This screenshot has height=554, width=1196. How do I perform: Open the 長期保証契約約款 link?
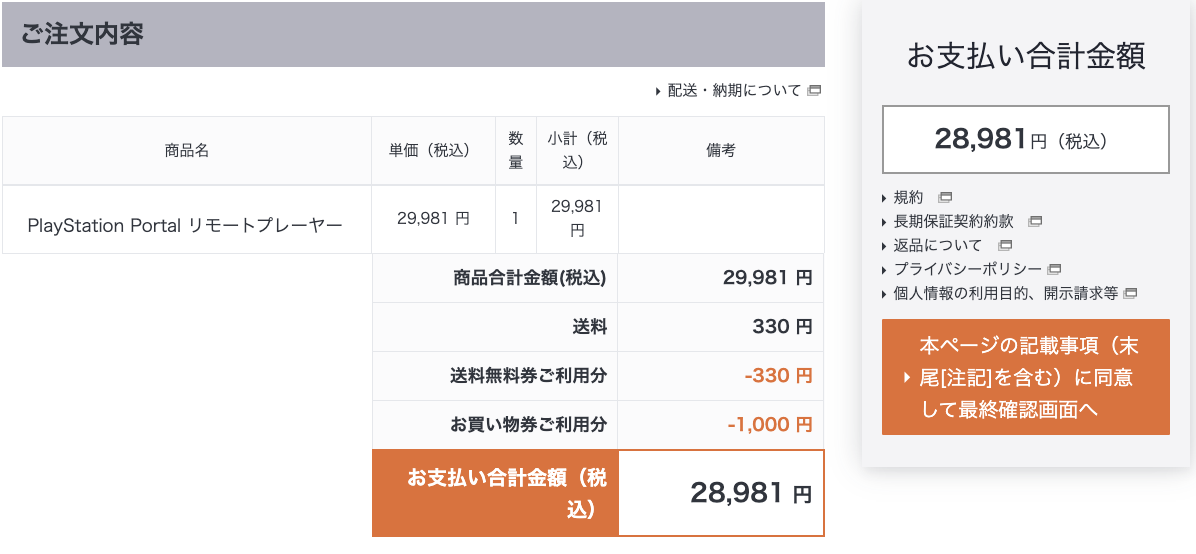coord(953,222)
